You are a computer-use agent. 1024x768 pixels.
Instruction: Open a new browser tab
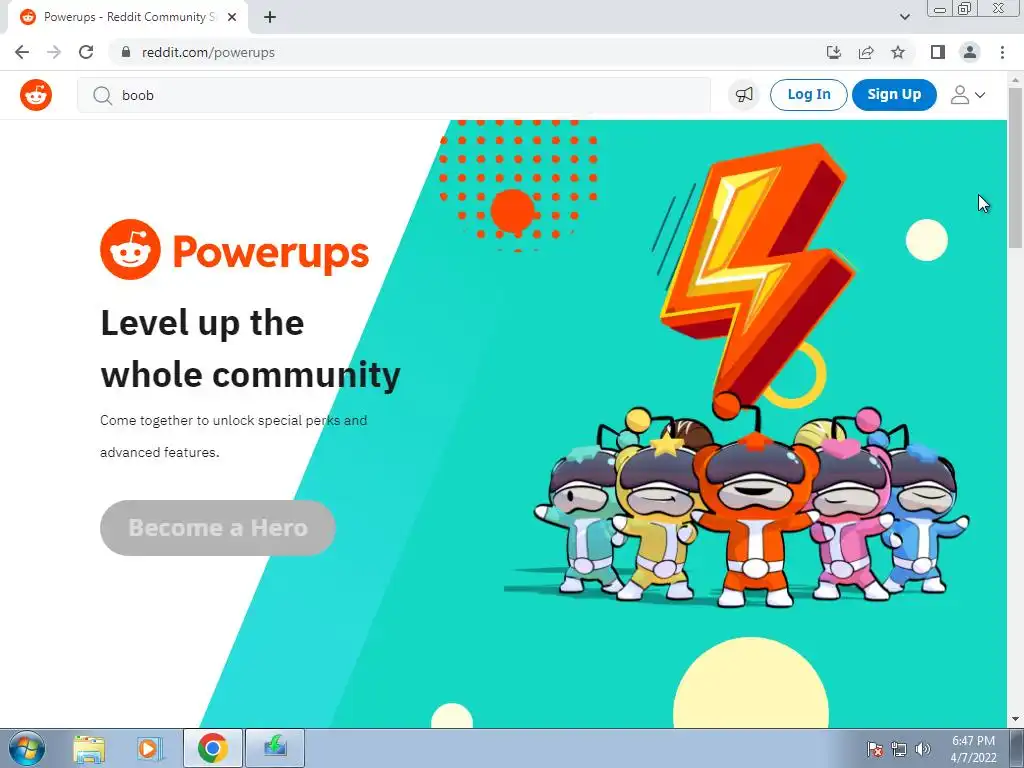click(270, 17)
